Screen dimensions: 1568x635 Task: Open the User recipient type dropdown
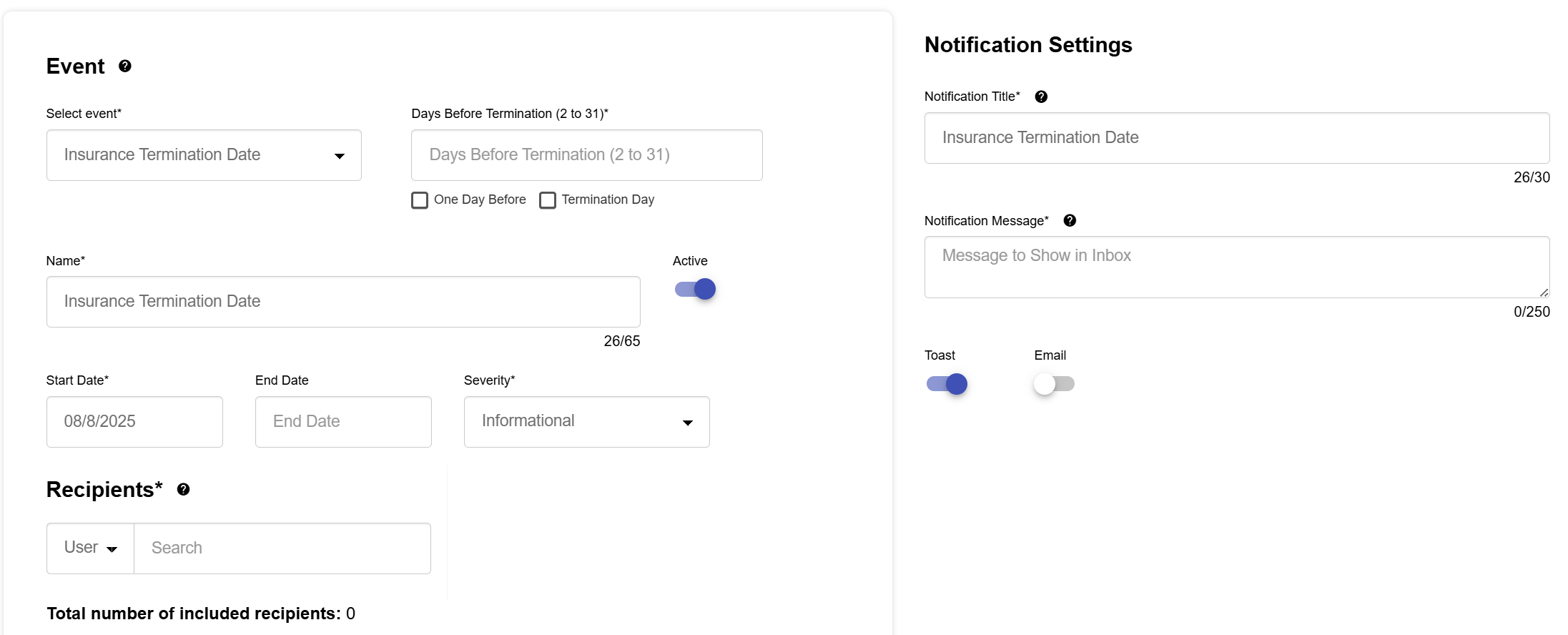91,548
